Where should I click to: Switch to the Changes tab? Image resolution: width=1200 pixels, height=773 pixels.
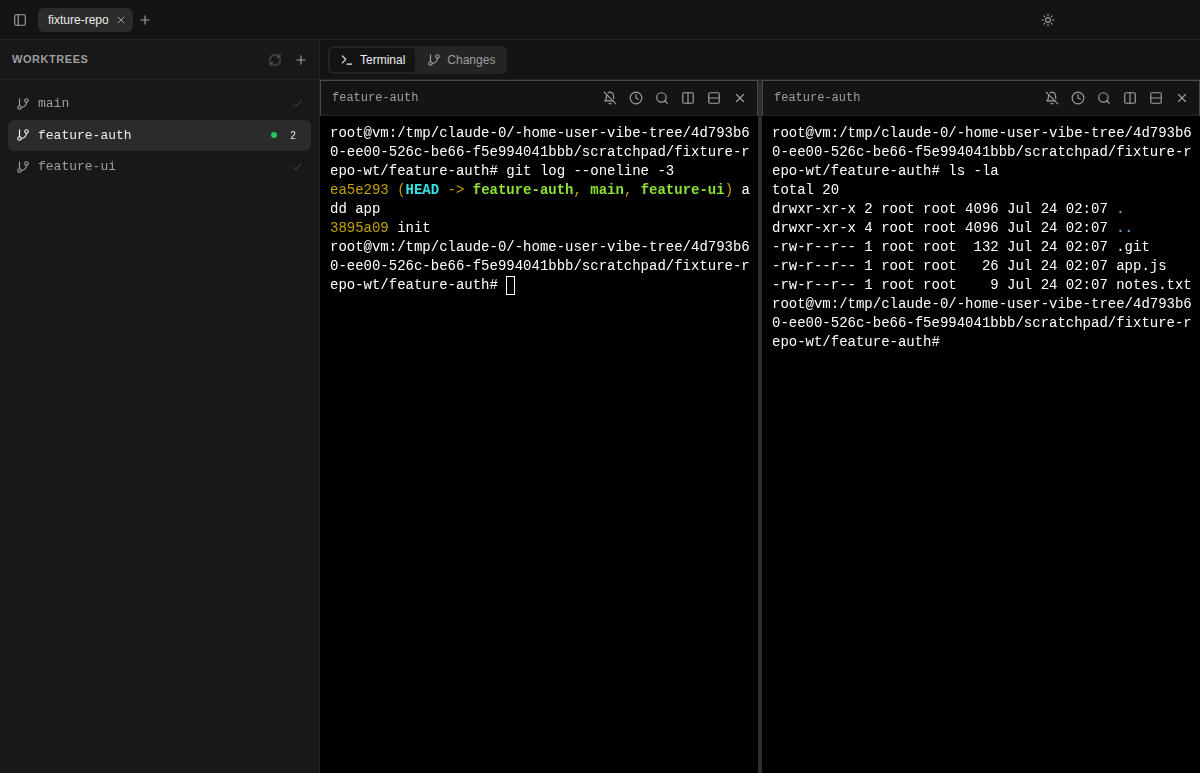461,60
